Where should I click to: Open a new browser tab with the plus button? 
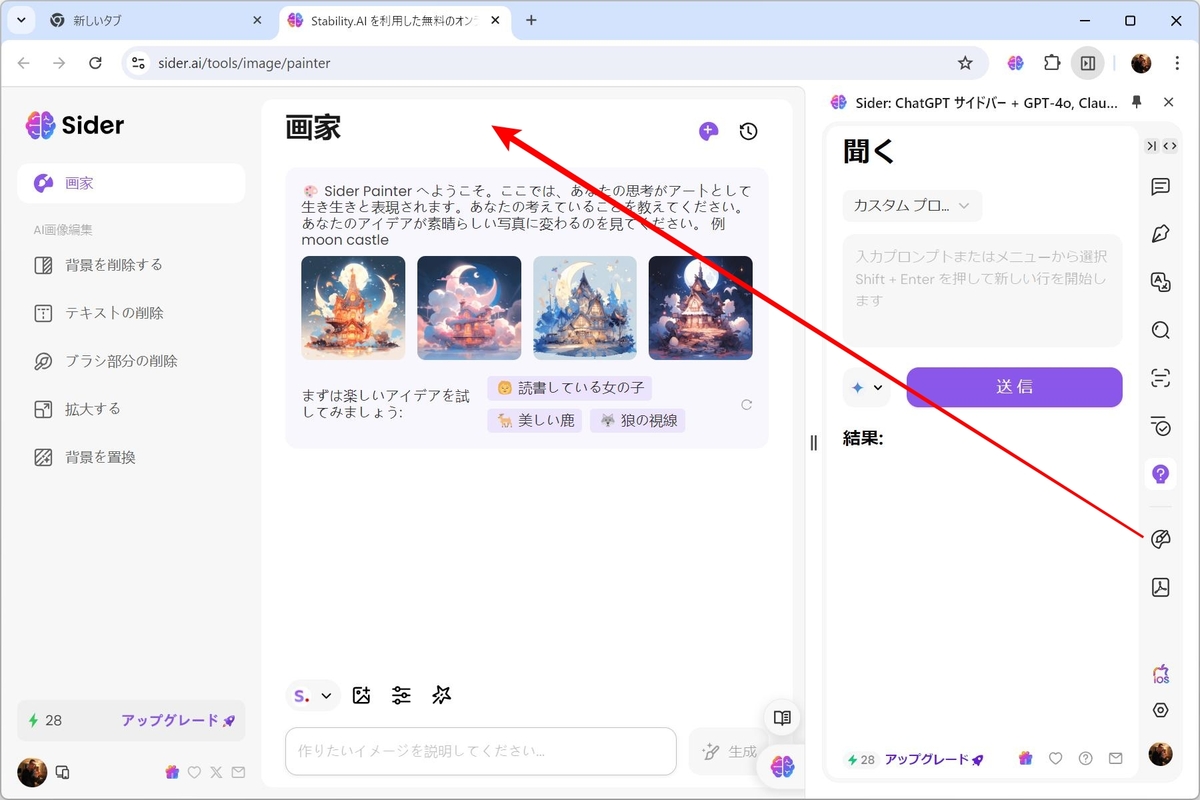(x=531, y=20)
